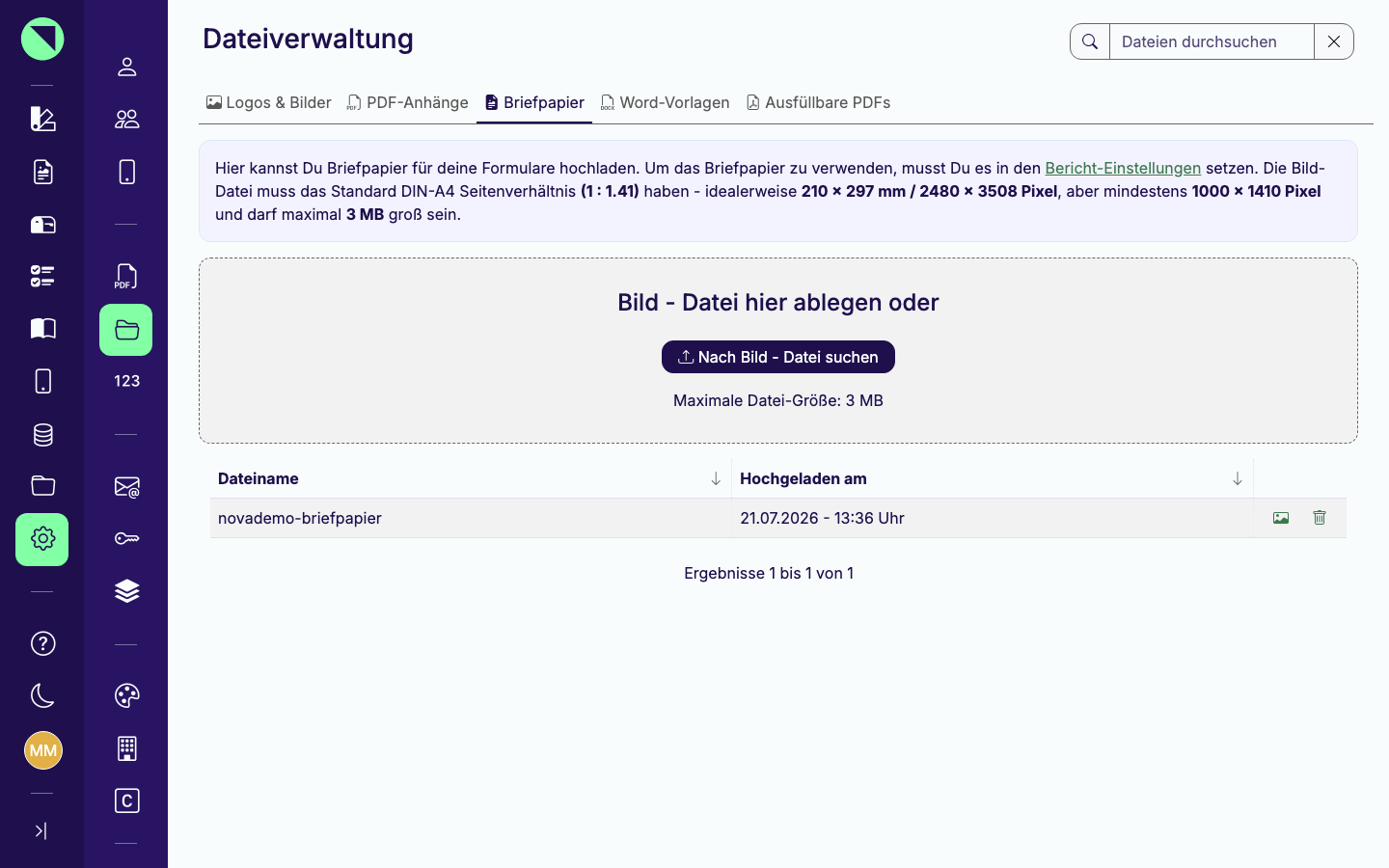Open the stacked layers icon
The image size is (1389, 868).
coord(126,591)
